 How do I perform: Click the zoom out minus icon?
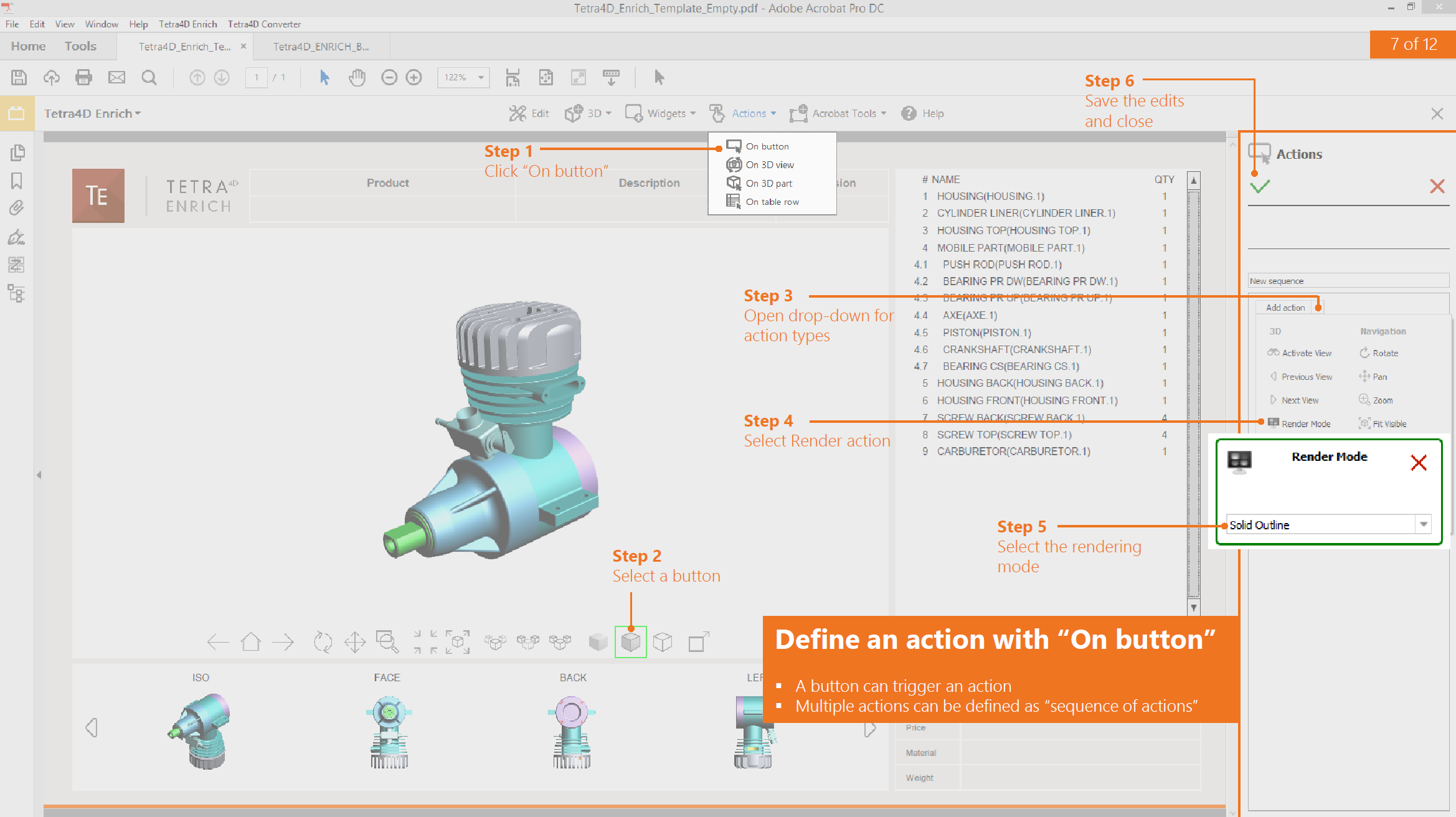[x=389, y=77]
